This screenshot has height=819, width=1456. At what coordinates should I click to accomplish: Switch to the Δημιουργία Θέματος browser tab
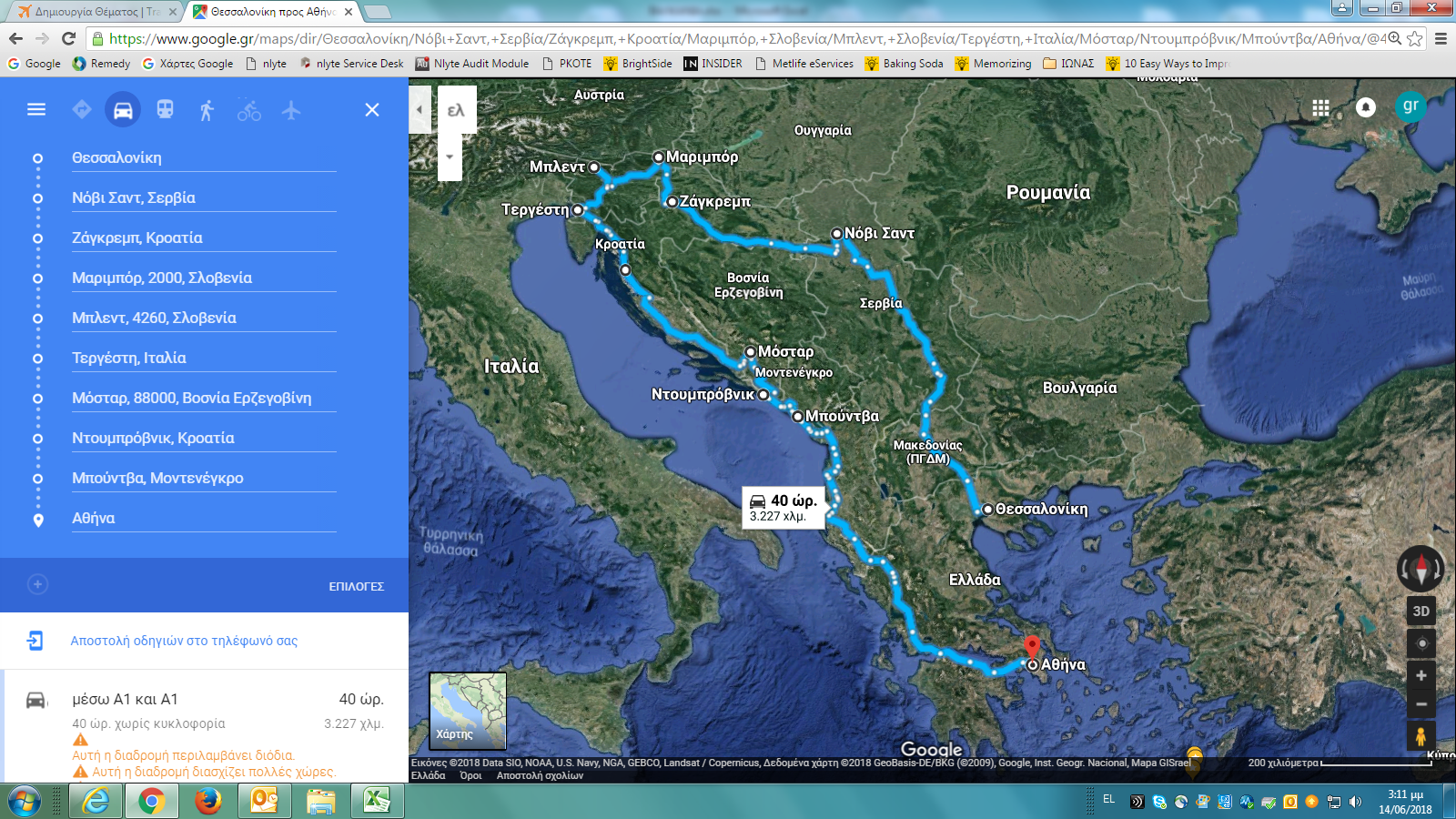[97, 12]
